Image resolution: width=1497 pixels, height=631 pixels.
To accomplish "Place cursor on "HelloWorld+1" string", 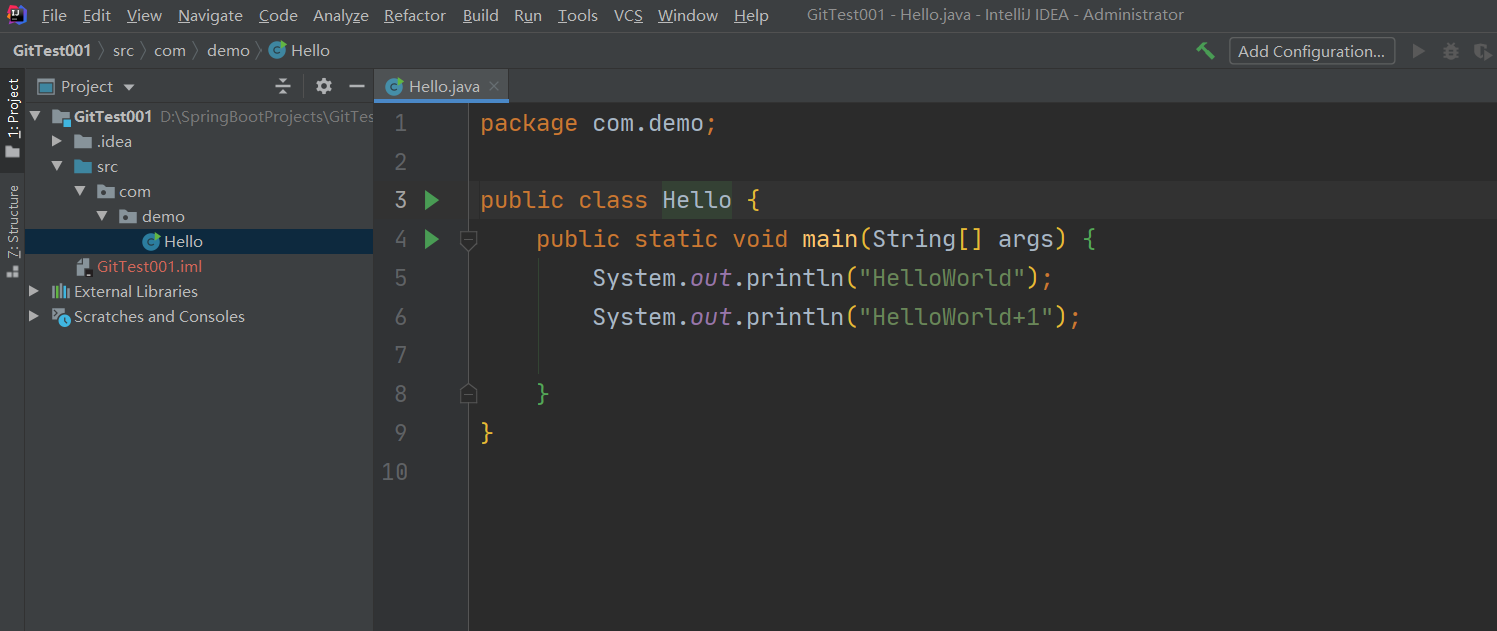I will (958, 317).
